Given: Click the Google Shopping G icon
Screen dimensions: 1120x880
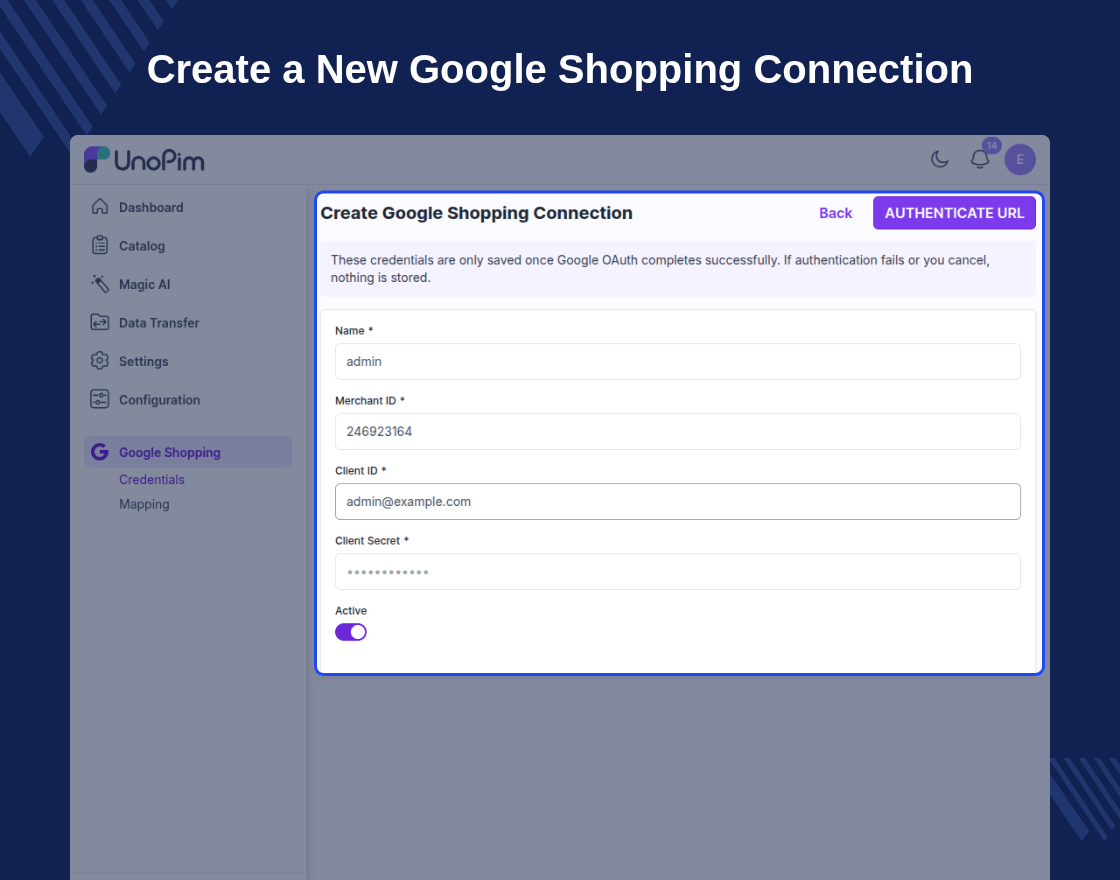Looking at the screenshot, I should [x=100, y=452].
